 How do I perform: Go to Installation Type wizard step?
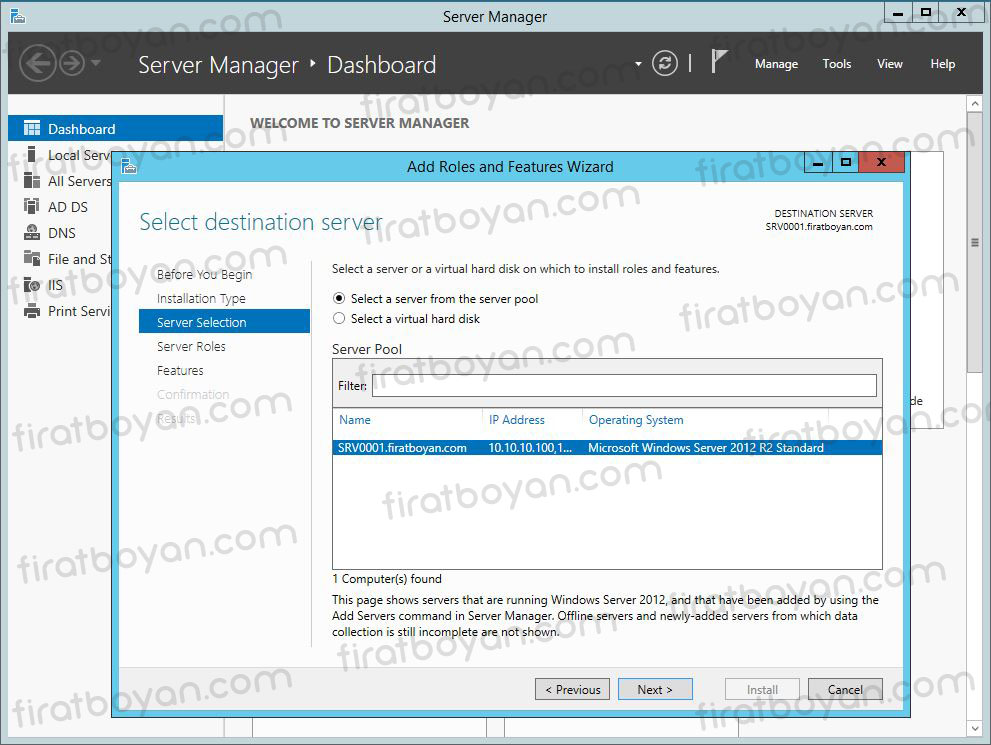[x=201, y=298]
